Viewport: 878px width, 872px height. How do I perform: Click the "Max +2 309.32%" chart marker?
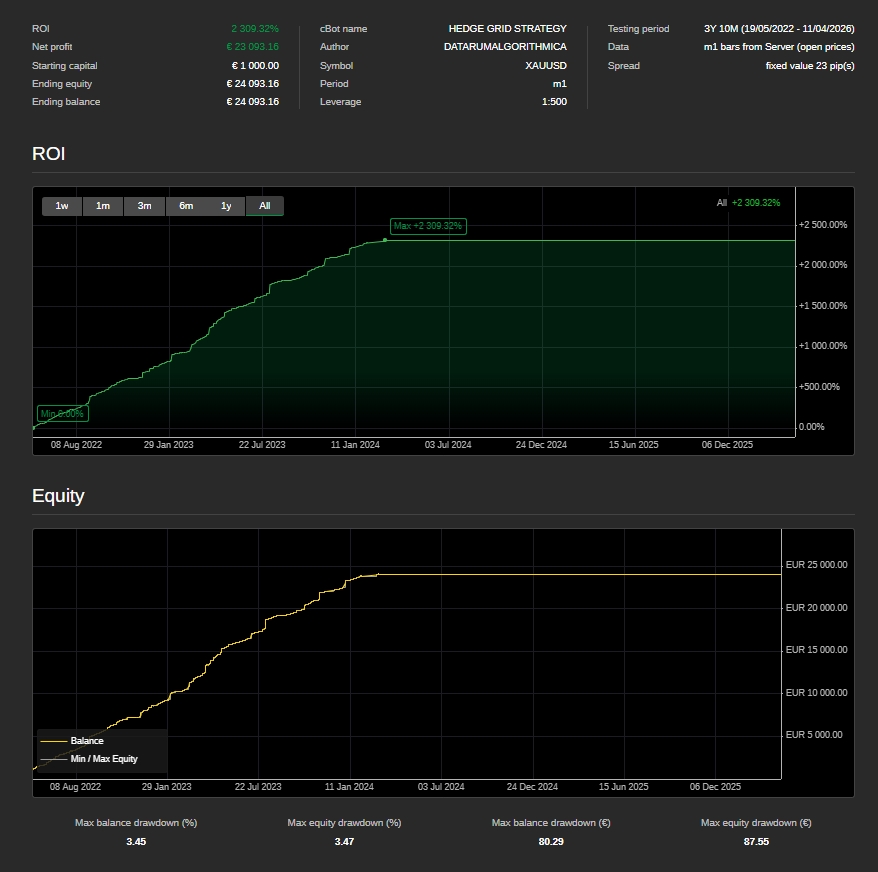click(x=427, y=227)
